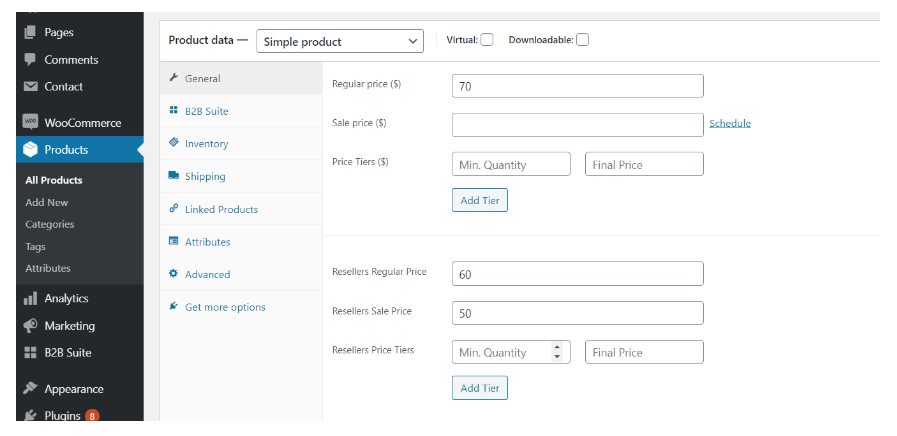Switch to the Shipping tab

[241, 176]
